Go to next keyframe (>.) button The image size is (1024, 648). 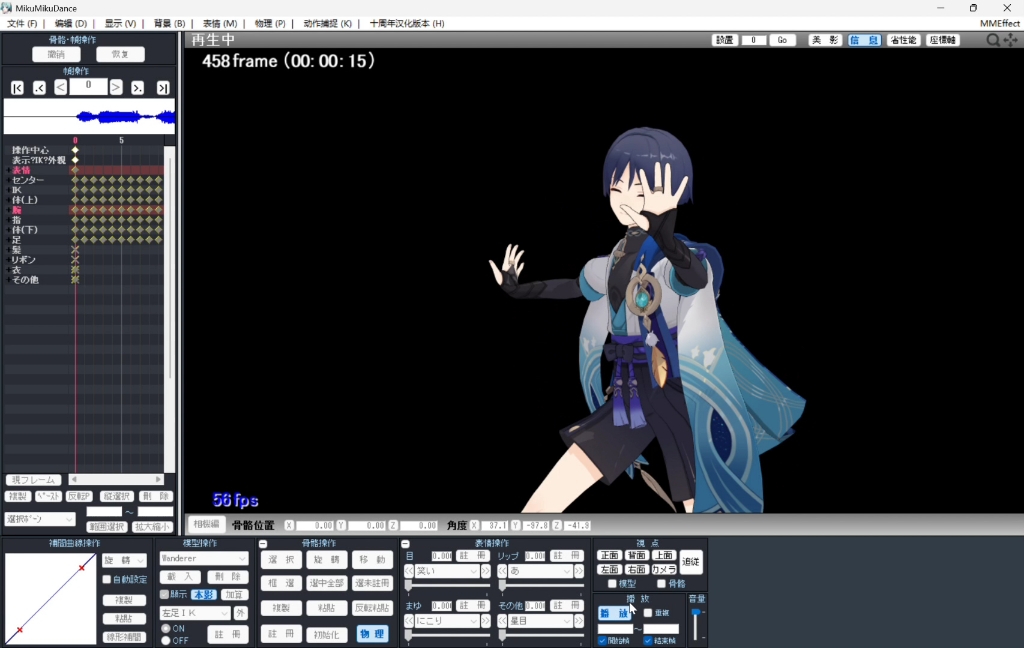[x=137, y=88]
